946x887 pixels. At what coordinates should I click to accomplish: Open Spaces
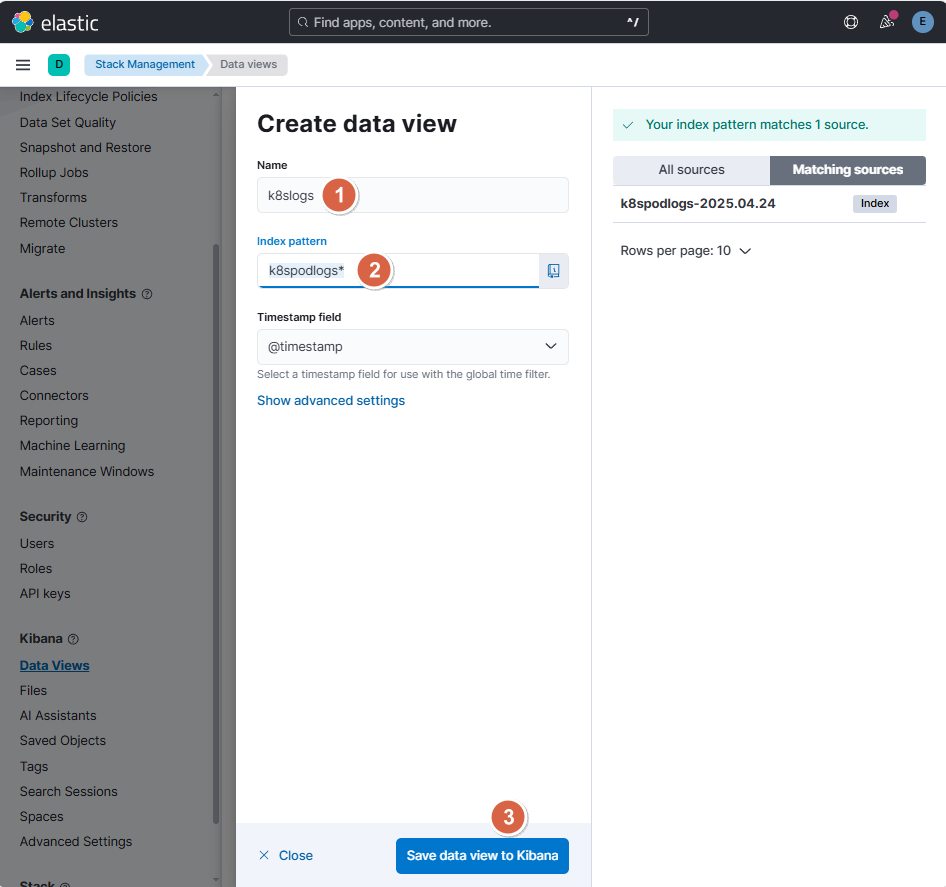tap(41, 817)
